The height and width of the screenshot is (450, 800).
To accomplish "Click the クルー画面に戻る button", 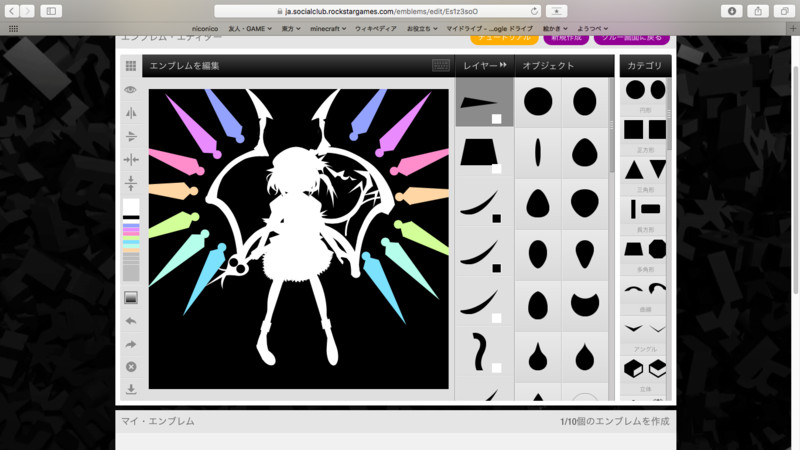I will 632,39.
